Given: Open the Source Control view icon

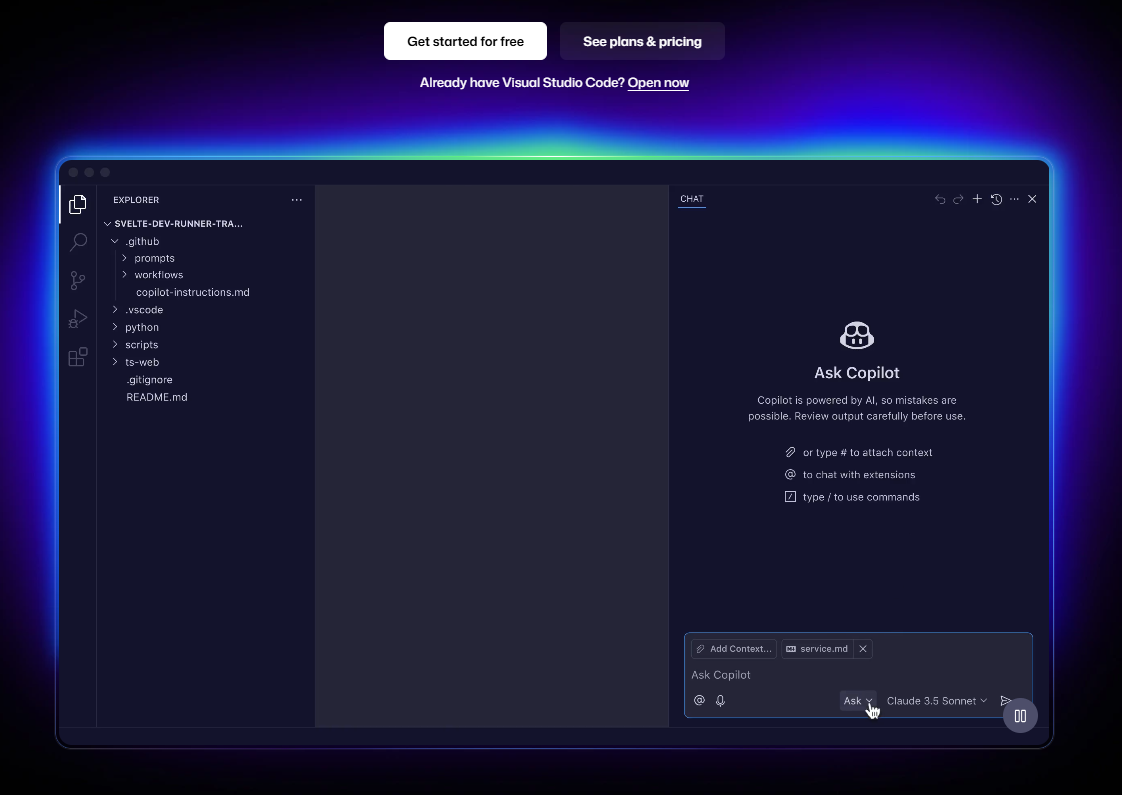Looking at the screenshot, I should pyautogui.click(x=78, y=280).
